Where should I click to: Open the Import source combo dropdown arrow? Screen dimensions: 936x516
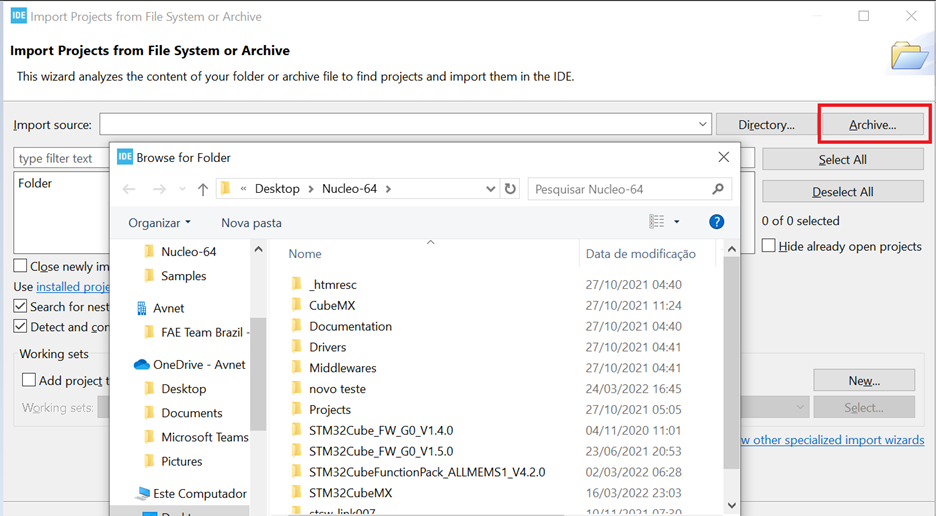703,124
